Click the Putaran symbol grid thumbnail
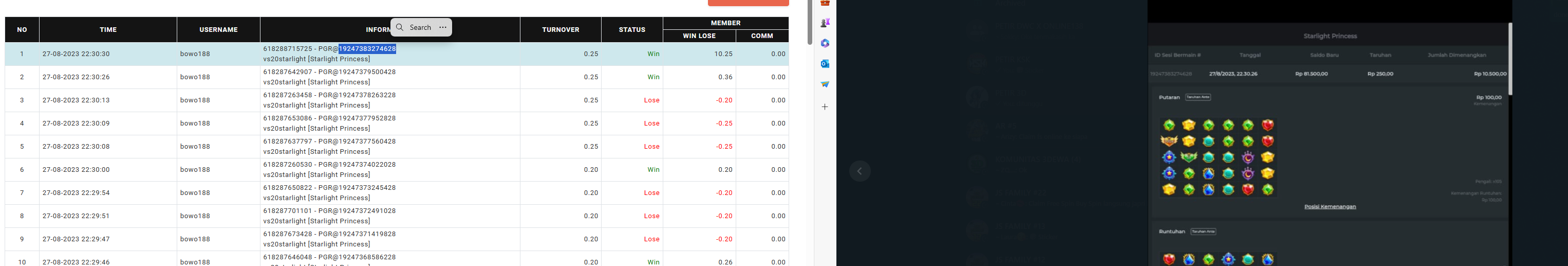 pyautogui.click(x=1218, y=157)
